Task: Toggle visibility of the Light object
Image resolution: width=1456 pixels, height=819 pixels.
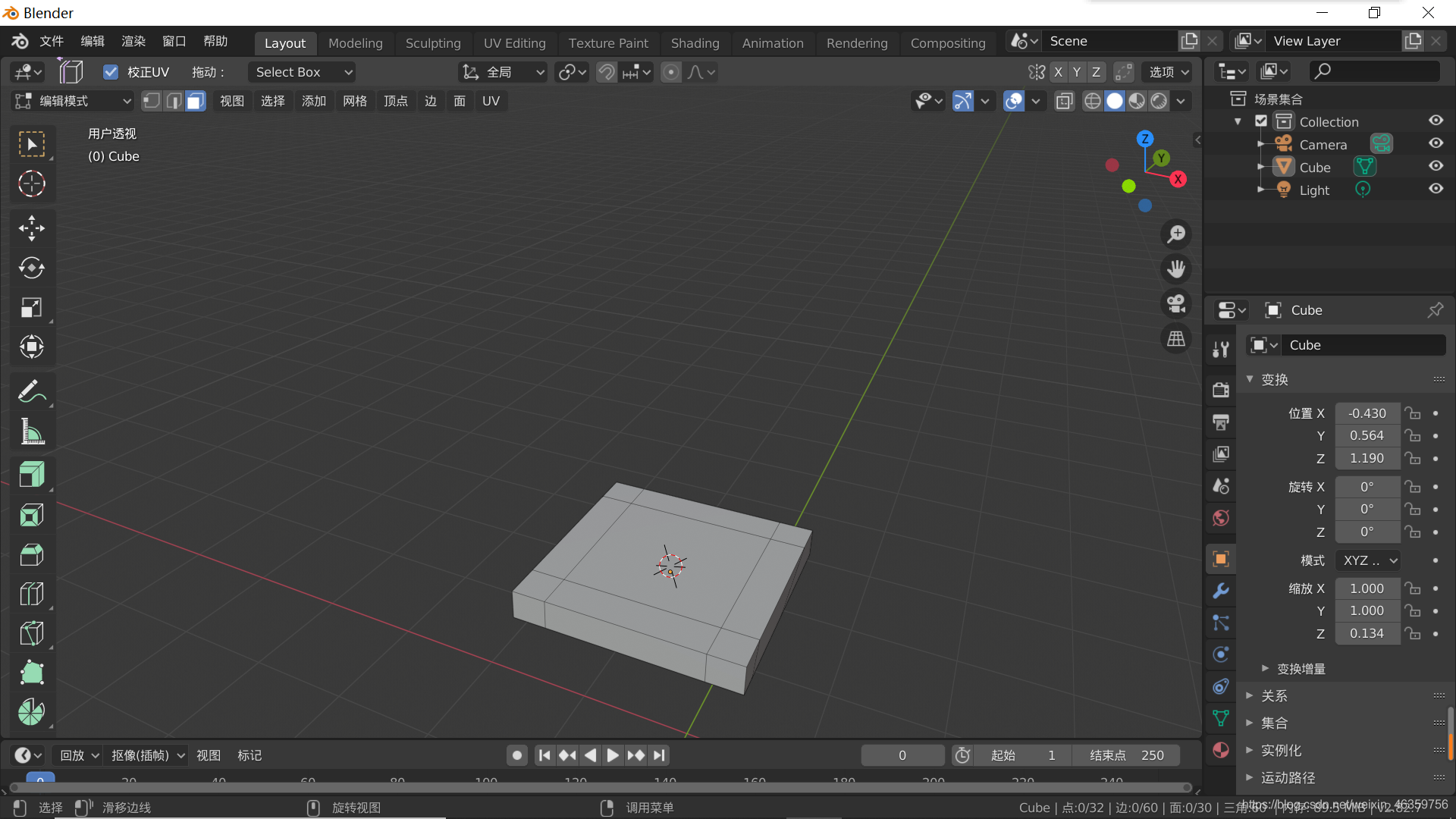Action: 1436,190
